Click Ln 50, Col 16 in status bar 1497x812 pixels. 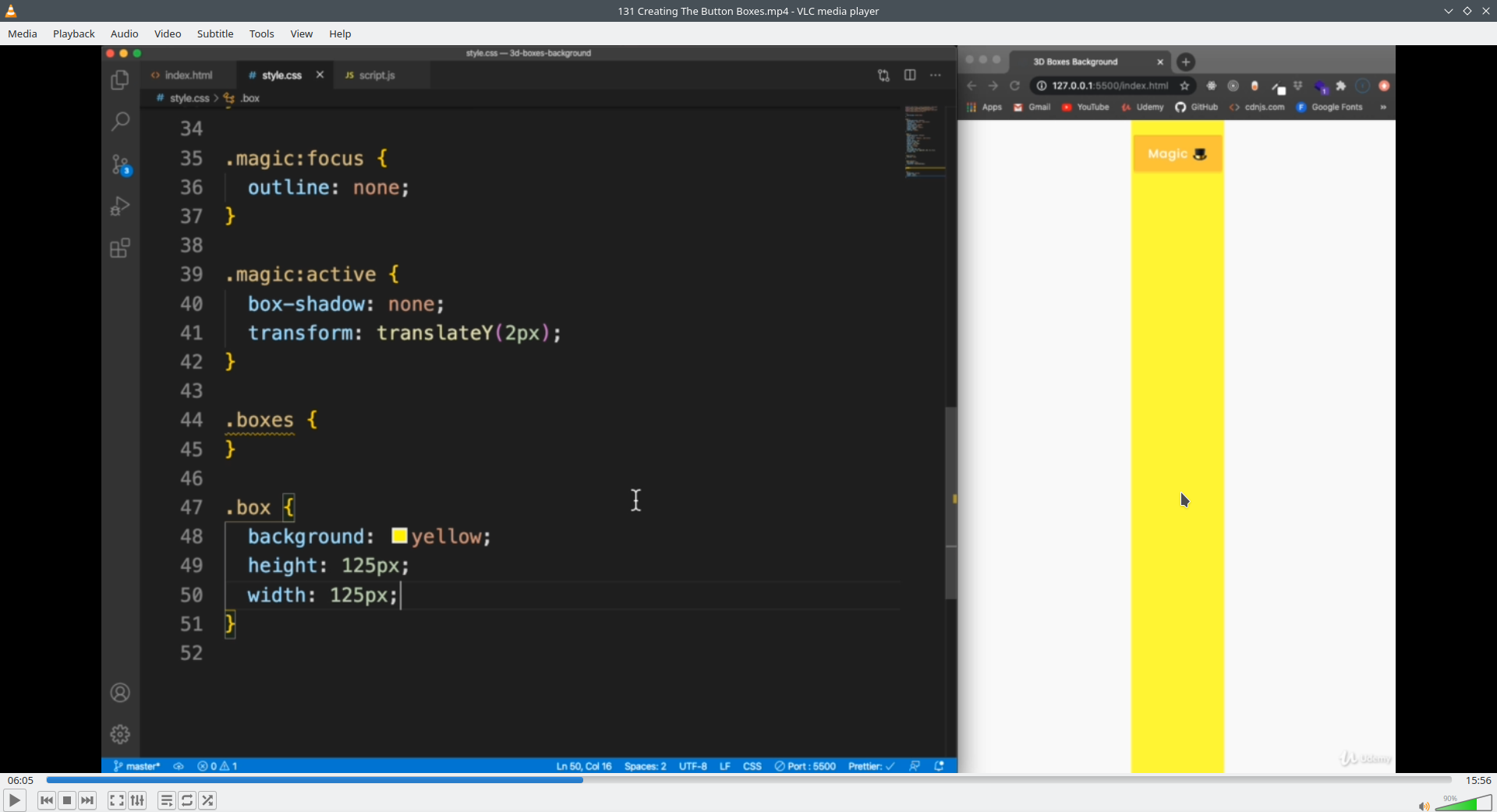(584, 766)
